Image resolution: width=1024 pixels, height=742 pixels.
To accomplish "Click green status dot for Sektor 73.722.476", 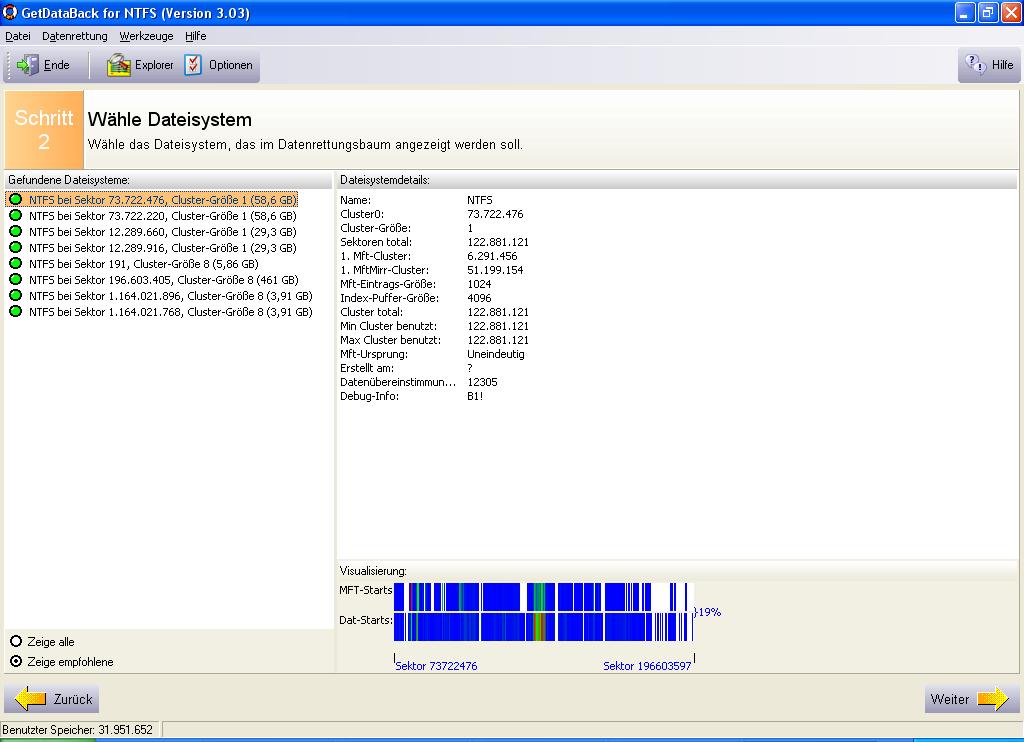I will click(16, 199).
